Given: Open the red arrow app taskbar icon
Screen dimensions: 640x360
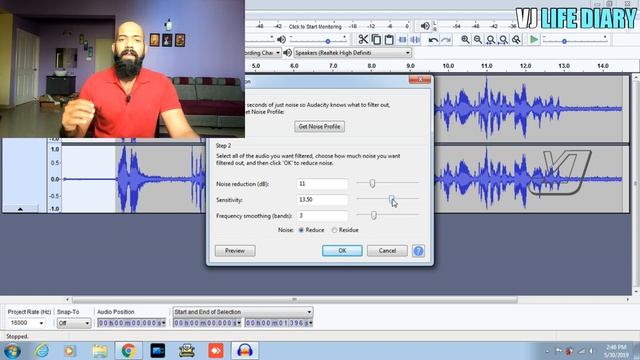Looking at the screenshot, I should [216, 351].
